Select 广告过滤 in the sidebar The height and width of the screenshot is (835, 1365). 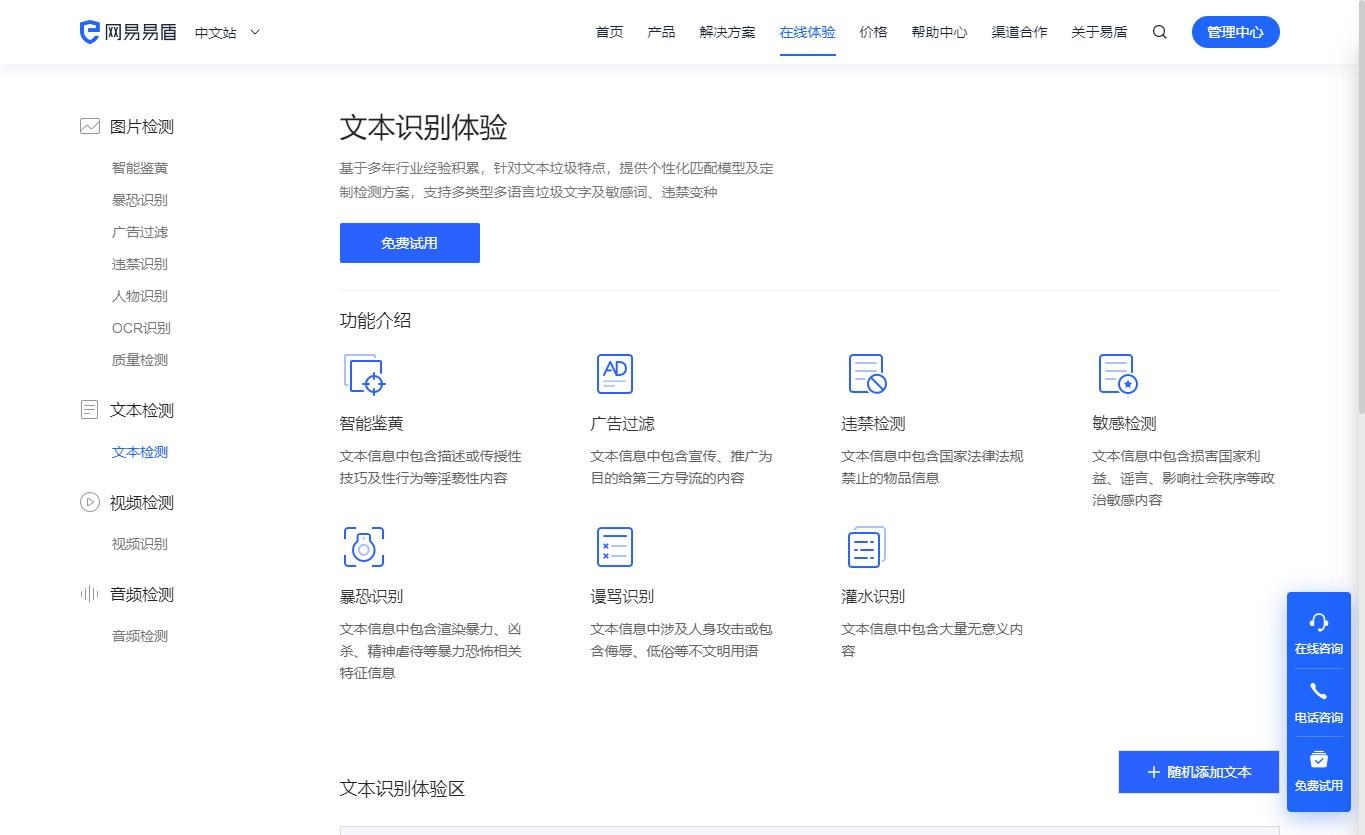[140, 232]
